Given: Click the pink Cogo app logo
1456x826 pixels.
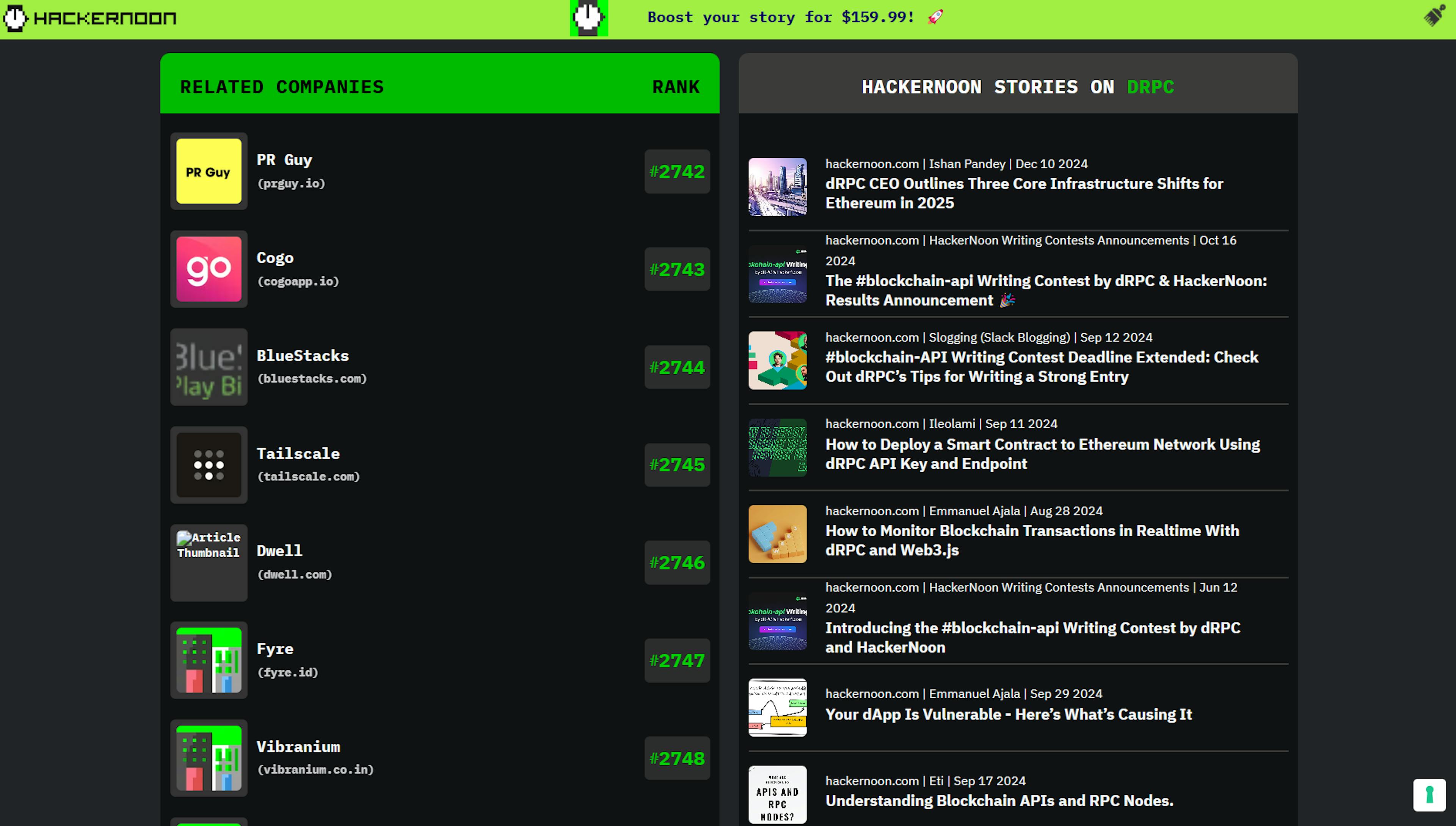Looking at the screenshot, I should pos(209,270).
